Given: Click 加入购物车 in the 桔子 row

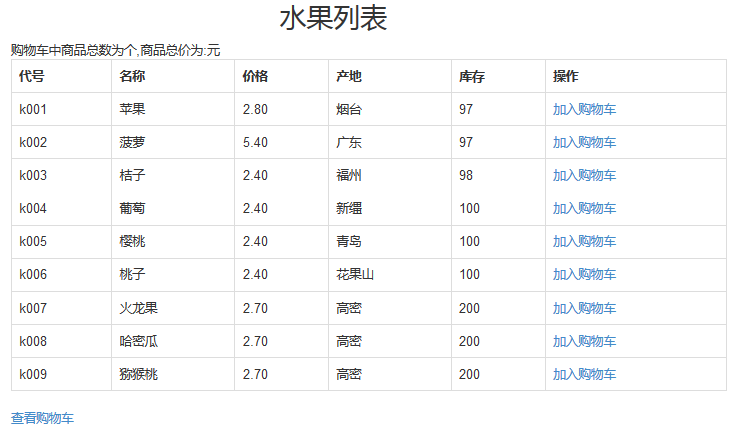Looking at the screenshot, I should [x=584, y=175].
